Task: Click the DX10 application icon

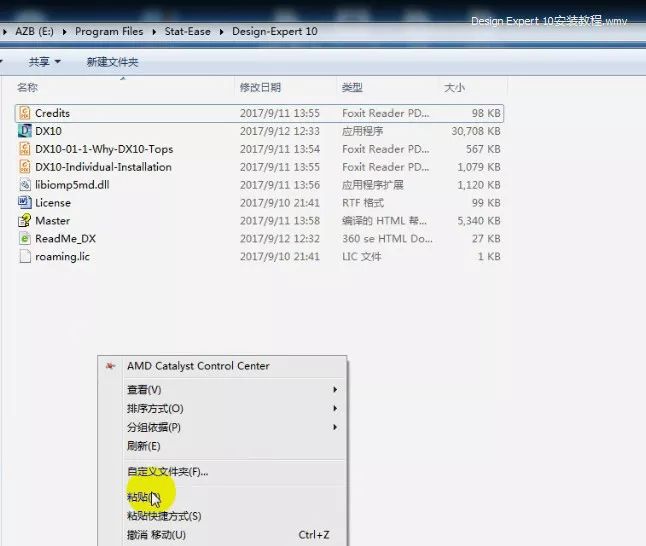Action: 25,131
